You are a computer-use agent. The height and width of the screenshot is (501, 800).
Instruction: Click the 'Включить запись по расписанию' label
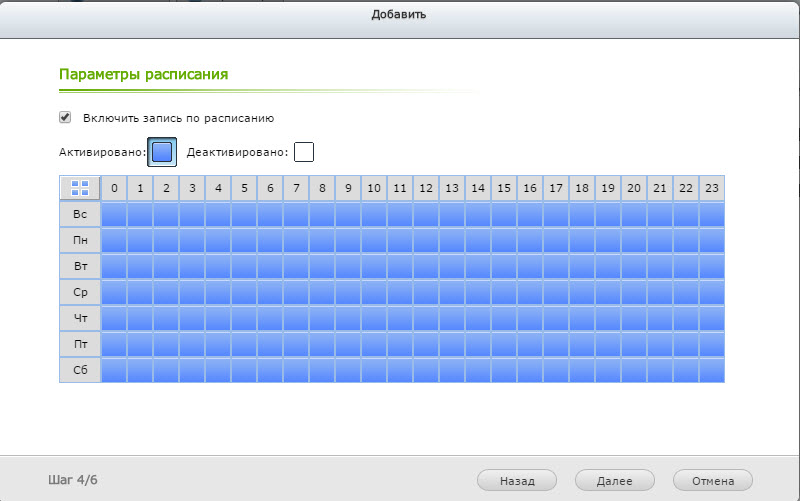tap(179, 118)
